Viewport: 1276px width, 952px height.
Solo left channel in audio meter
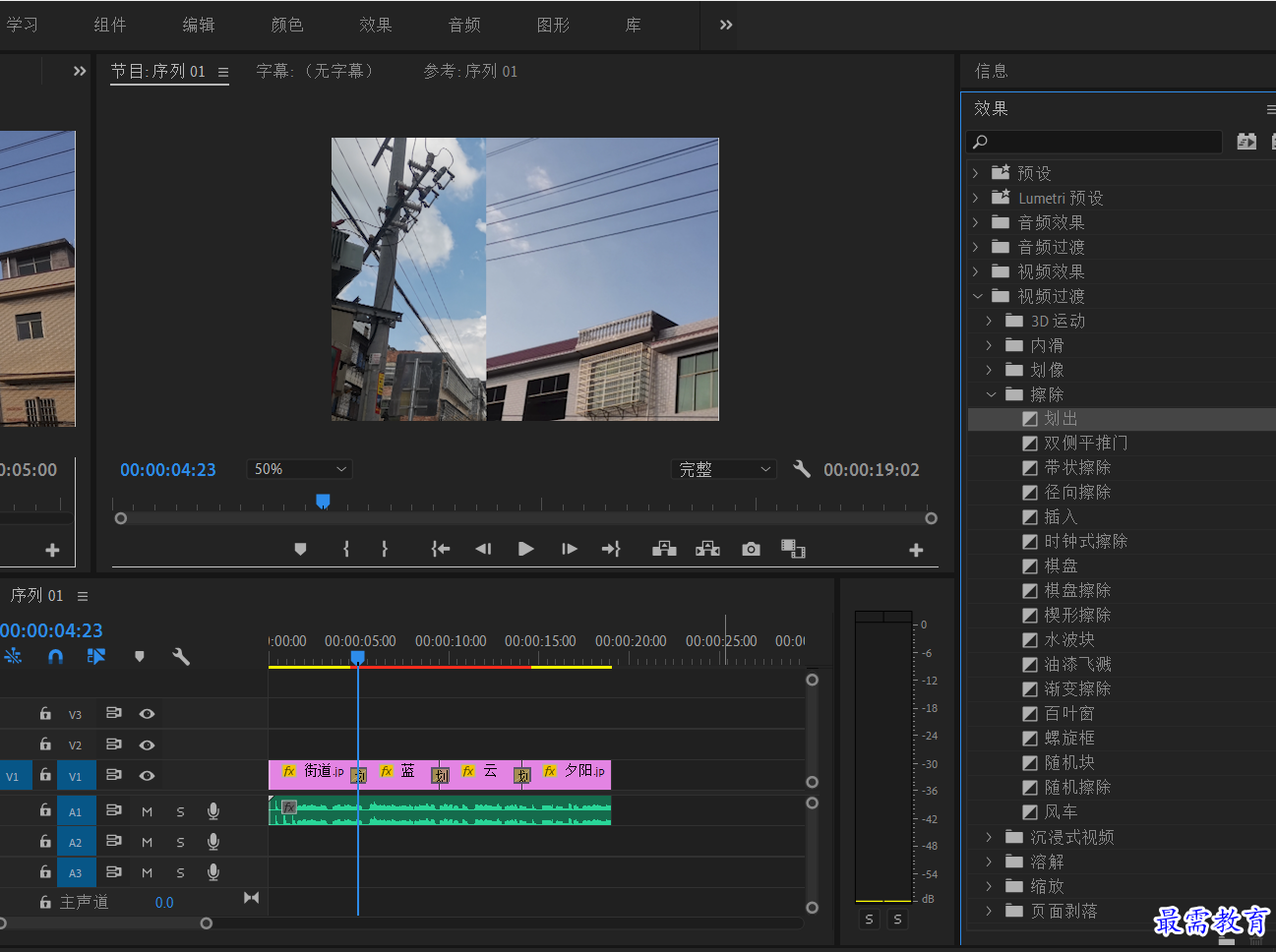(x=869, y=919)
